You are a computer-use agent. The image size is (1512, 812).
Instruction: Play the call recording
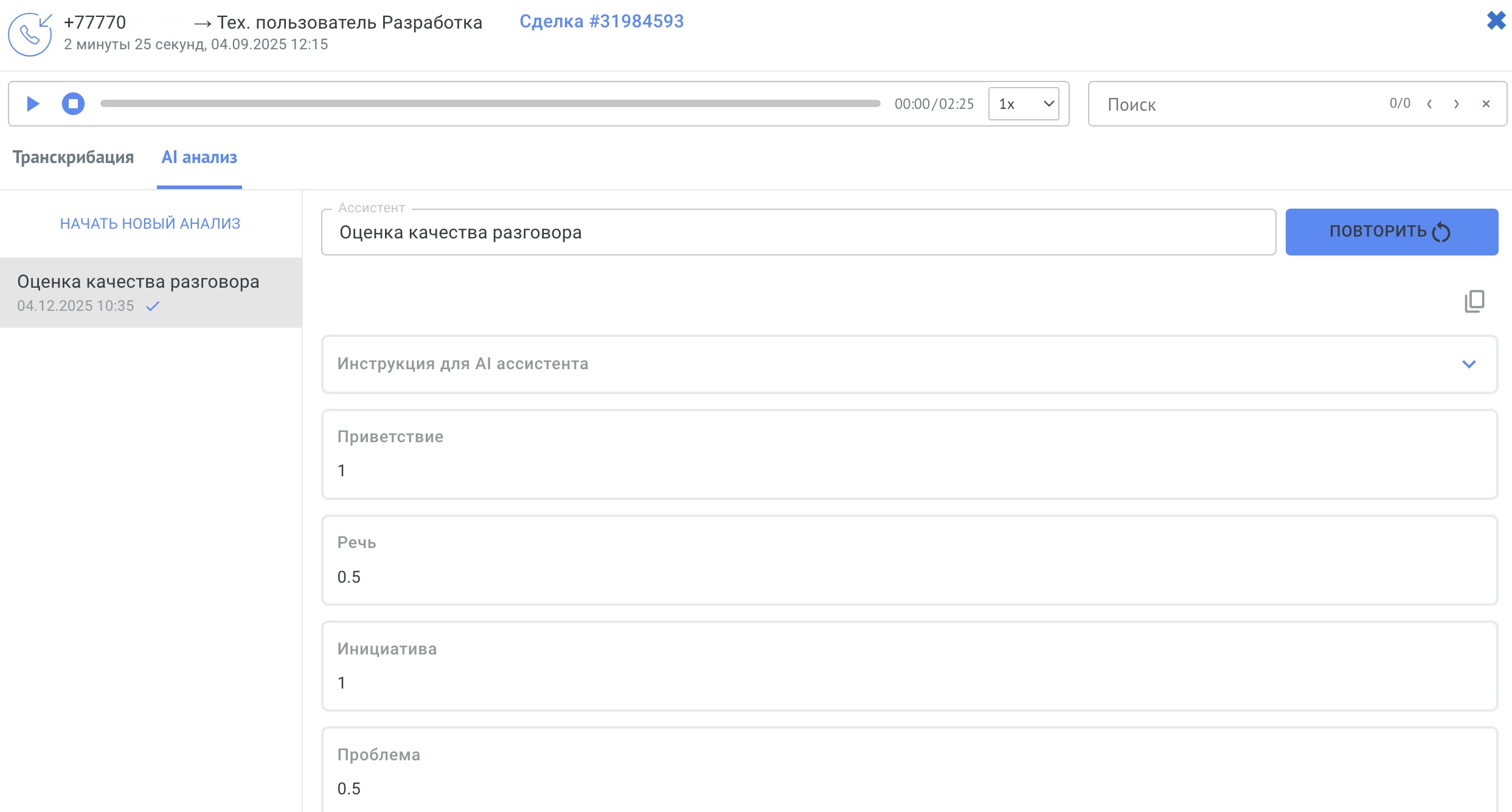33,104
